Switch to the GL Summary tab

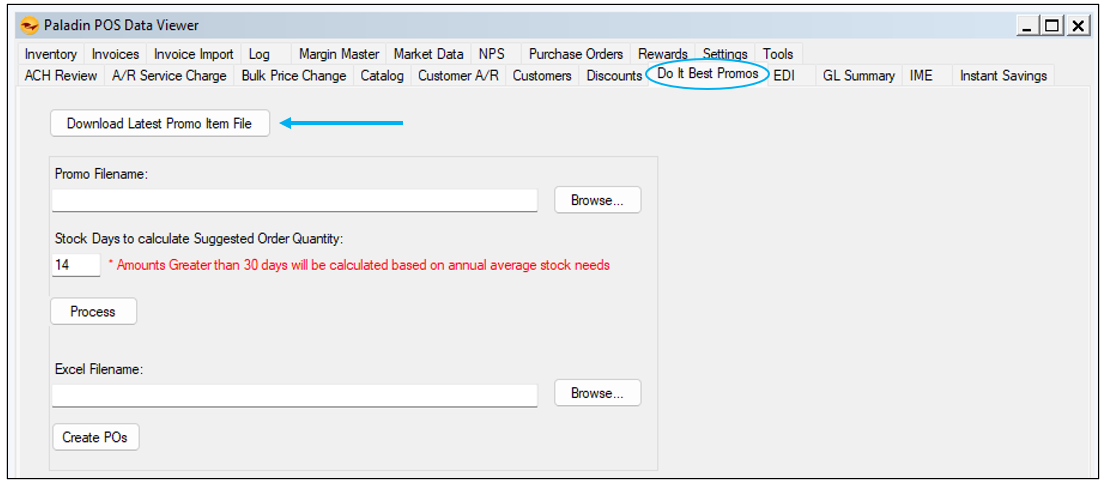coord(859,75)
